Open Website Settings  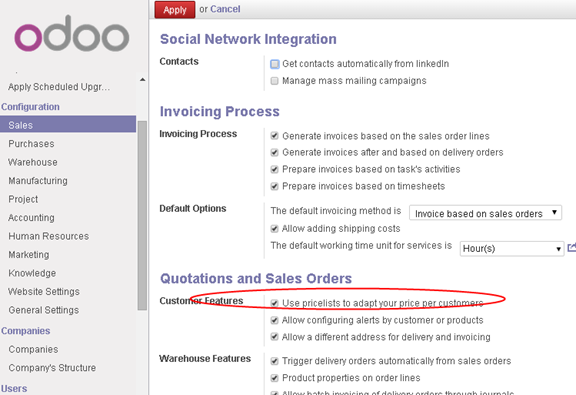[44, 291]
